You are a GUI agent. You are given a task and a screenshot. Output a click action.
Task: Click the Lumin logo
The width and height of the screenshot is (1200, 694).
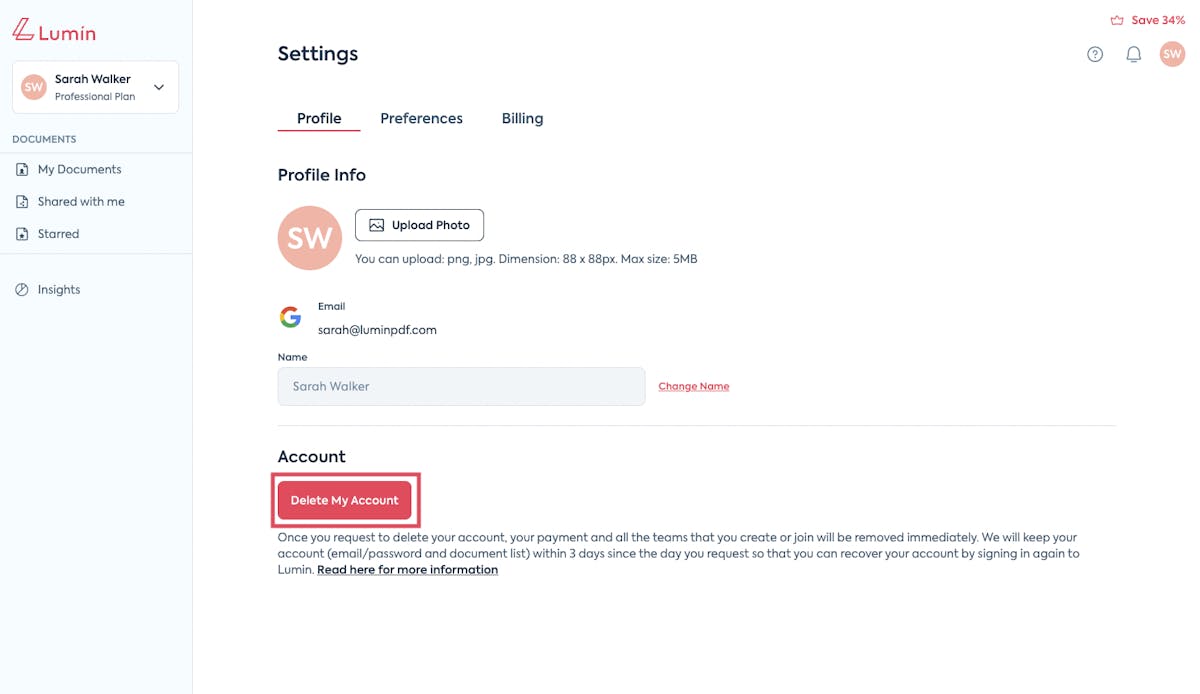[54, 32]
